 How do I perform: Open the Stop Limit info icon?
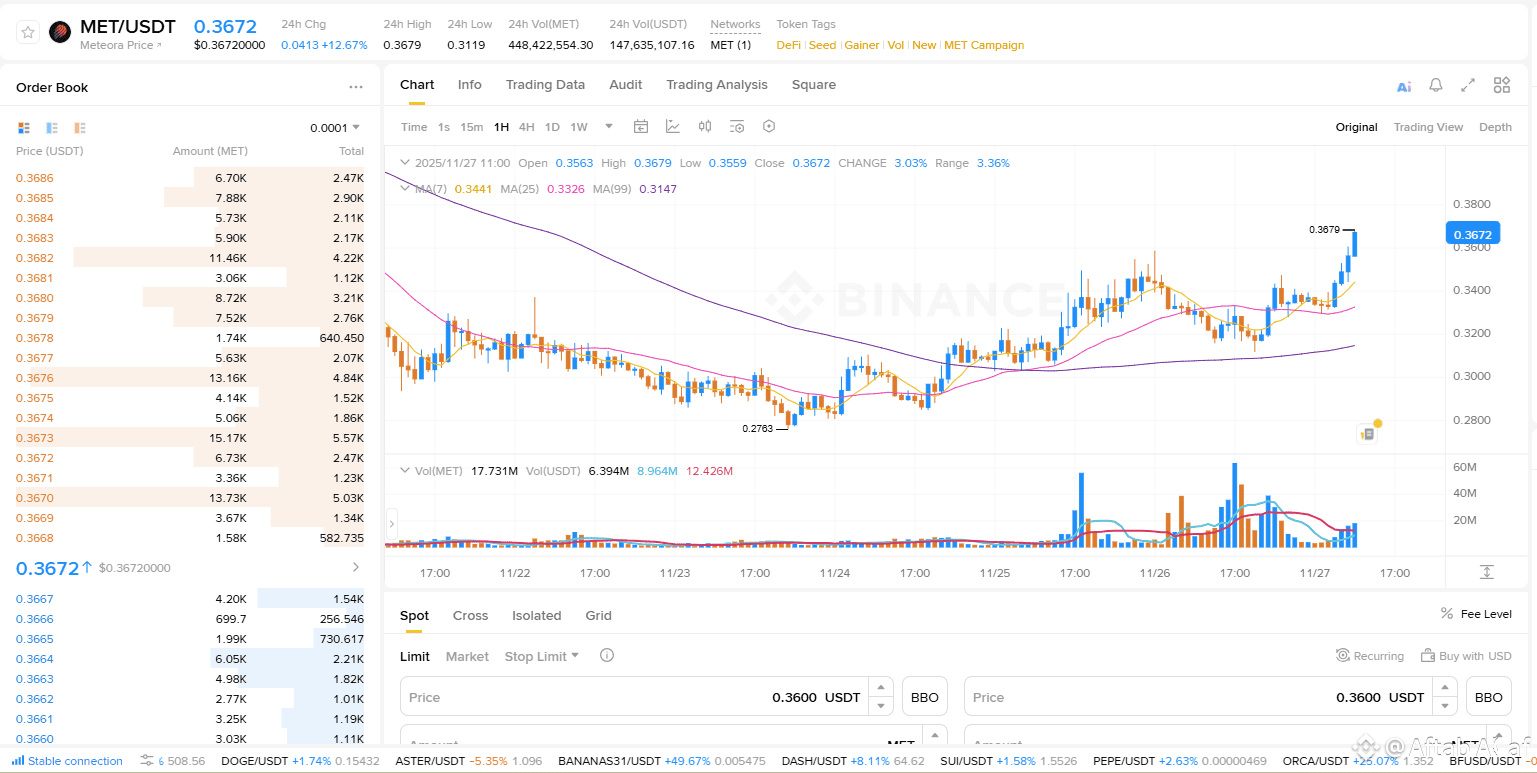tap(607, 656)
